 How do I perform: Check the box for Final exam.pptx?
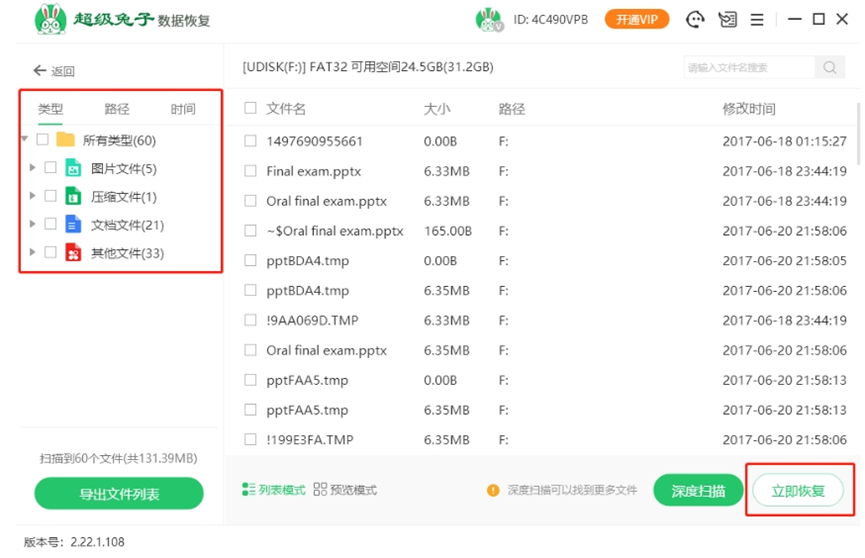251,171
